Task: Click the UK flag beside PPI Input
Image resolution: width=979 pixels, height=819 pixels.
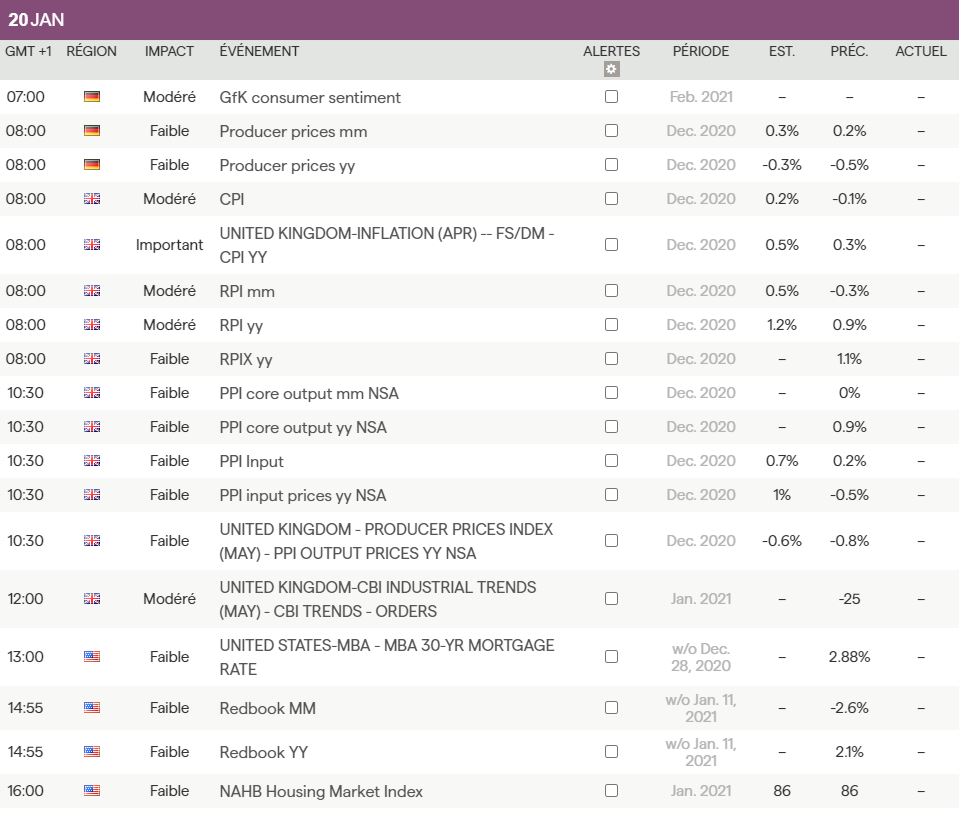Action: pos(92,461)
